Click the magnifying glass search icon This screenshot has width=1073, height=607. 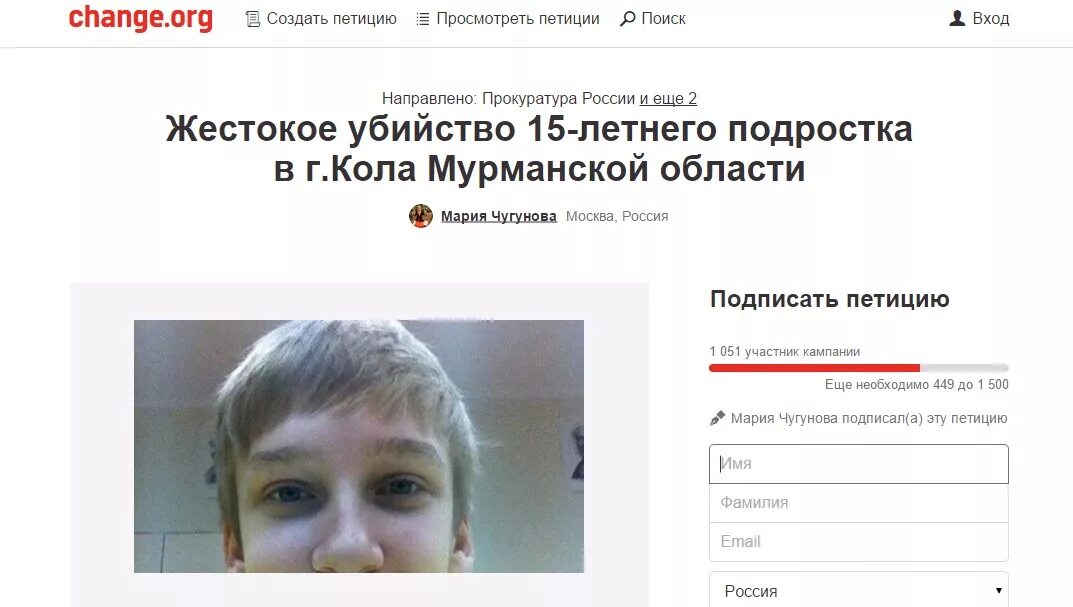pos(628,19)
